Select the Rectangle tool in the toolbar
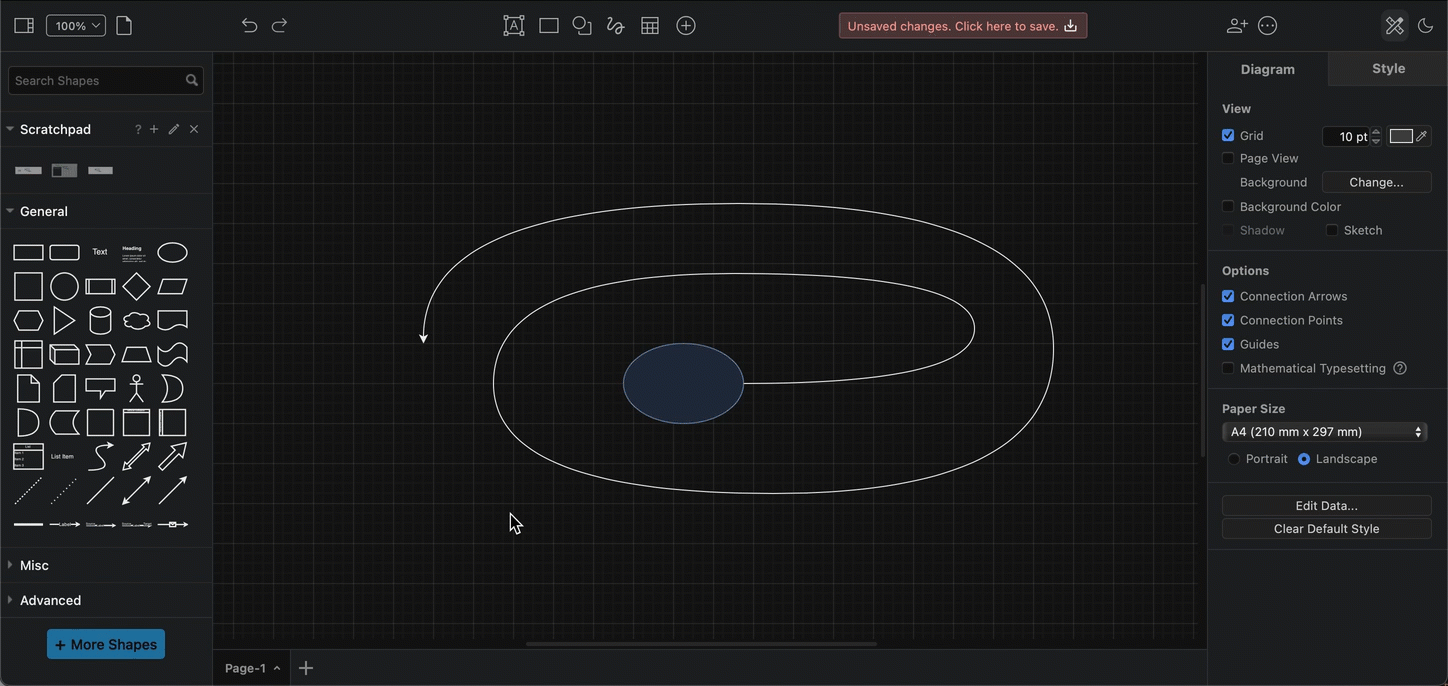 547,25
